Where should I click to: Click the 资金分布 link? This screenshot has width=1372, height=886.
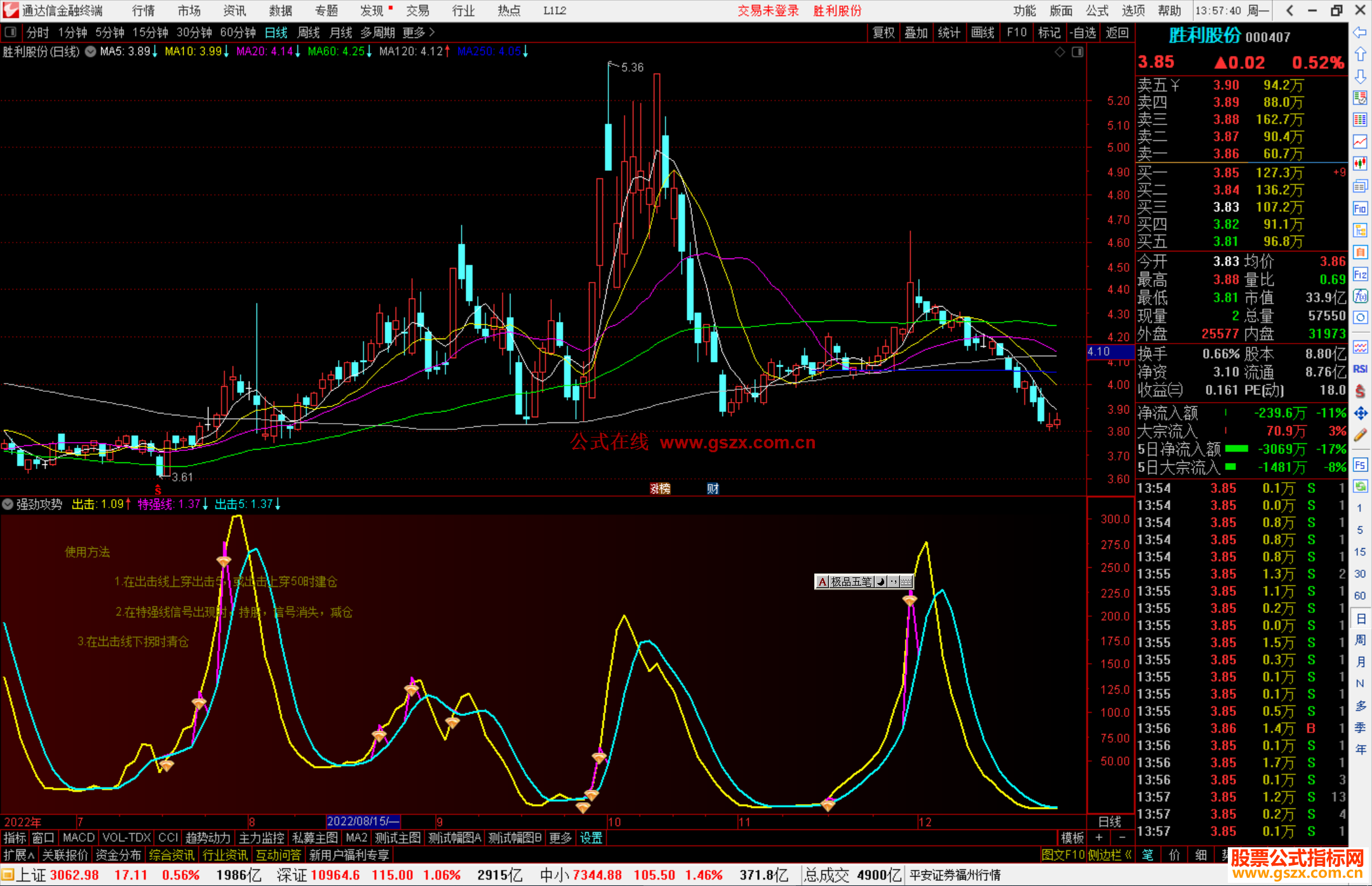point(118,855)
